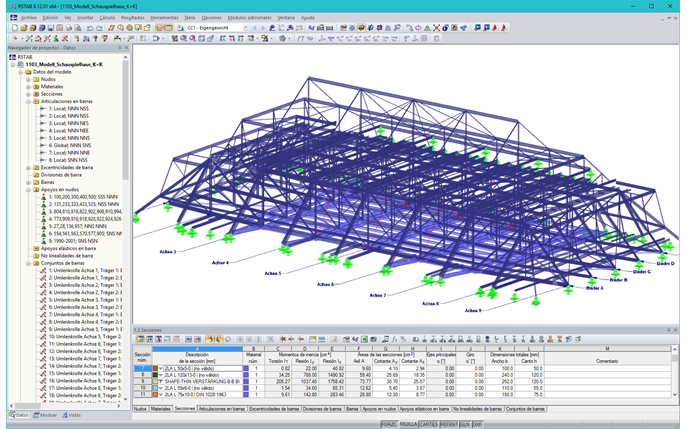Switch to the Conjuntos de barras table tab

click(x=525, y=409)
